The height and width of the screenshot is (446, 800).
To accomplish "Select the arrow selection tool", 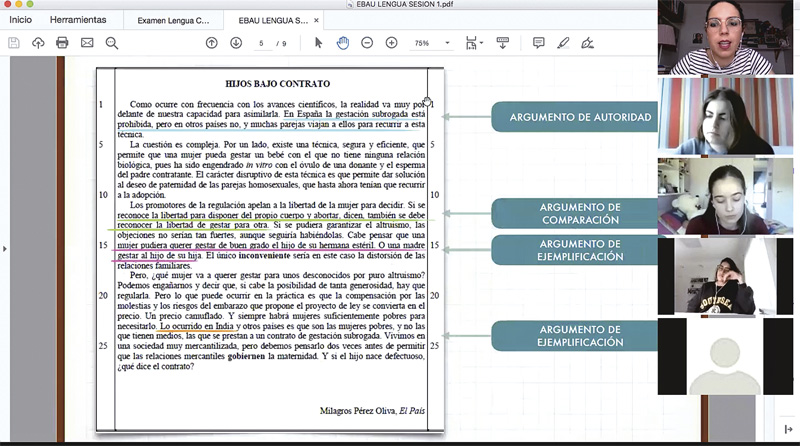I will (x=318, y=43).
